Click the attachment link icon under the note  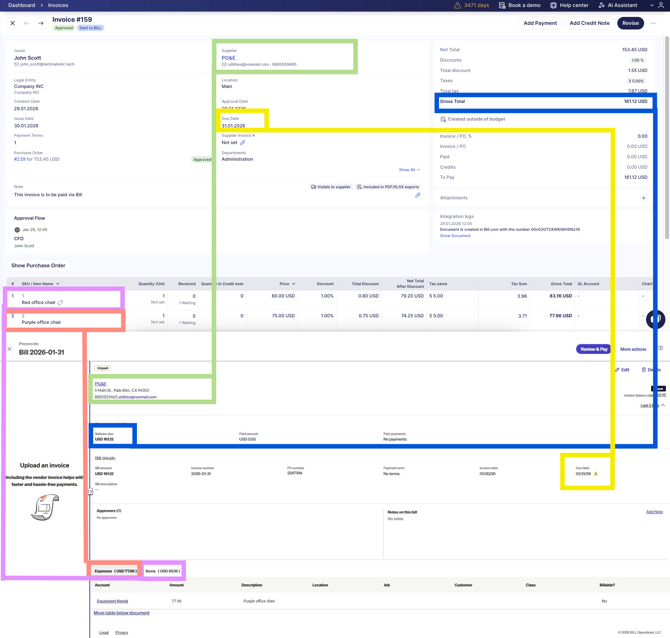(417, 195)
